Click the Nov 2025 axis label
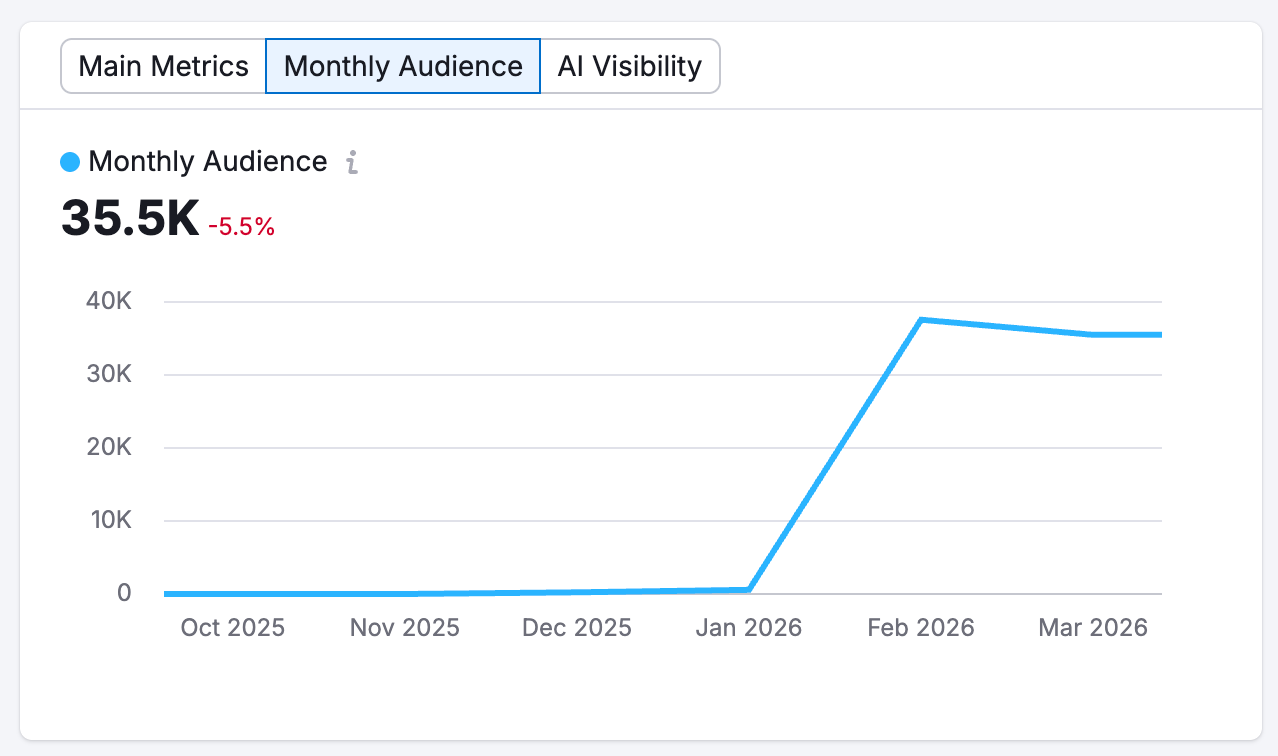 [x=404, y=627]
